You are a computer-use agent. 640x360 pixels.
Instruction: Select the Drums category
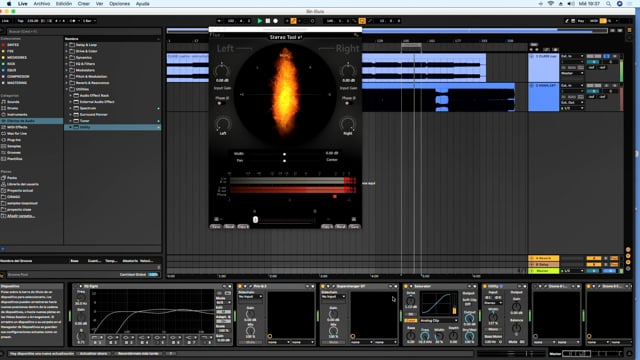click(12, 108)
